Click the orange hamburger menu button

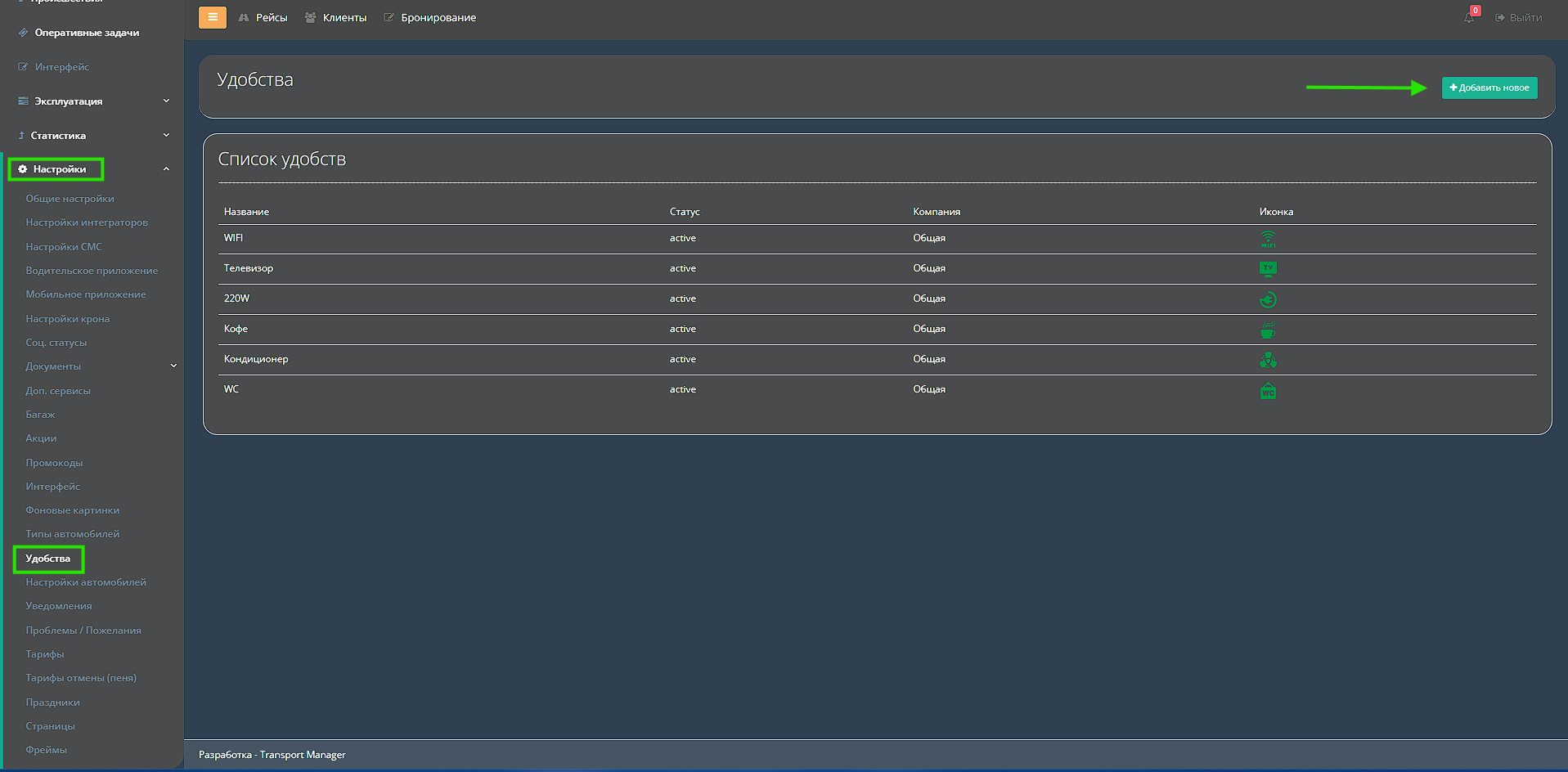(212, 17)
